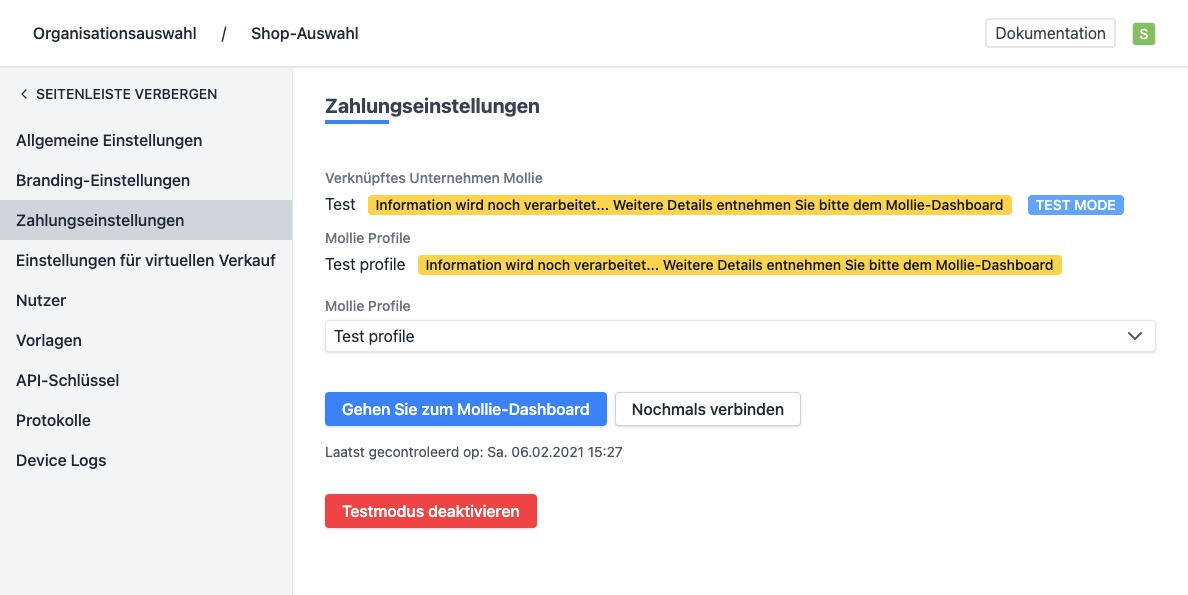
Task: Click the chevron beside Seitenleiste verbergen
Action: point(24,94)
